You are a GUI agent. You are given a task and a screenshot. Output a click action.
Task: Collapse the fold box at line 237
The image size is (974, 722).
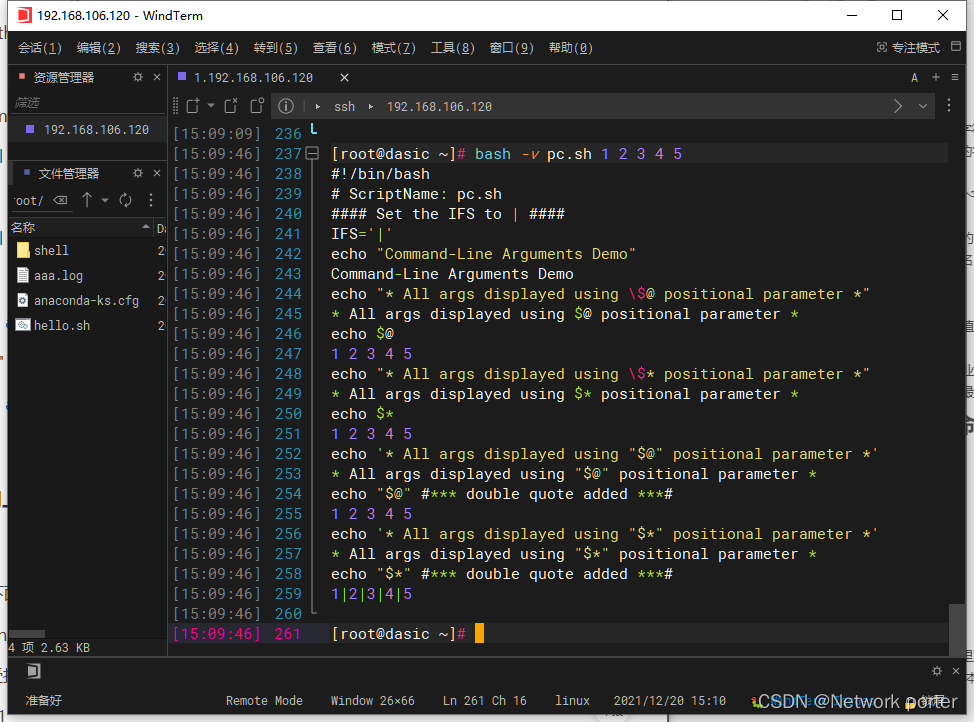tap(312, 153)
